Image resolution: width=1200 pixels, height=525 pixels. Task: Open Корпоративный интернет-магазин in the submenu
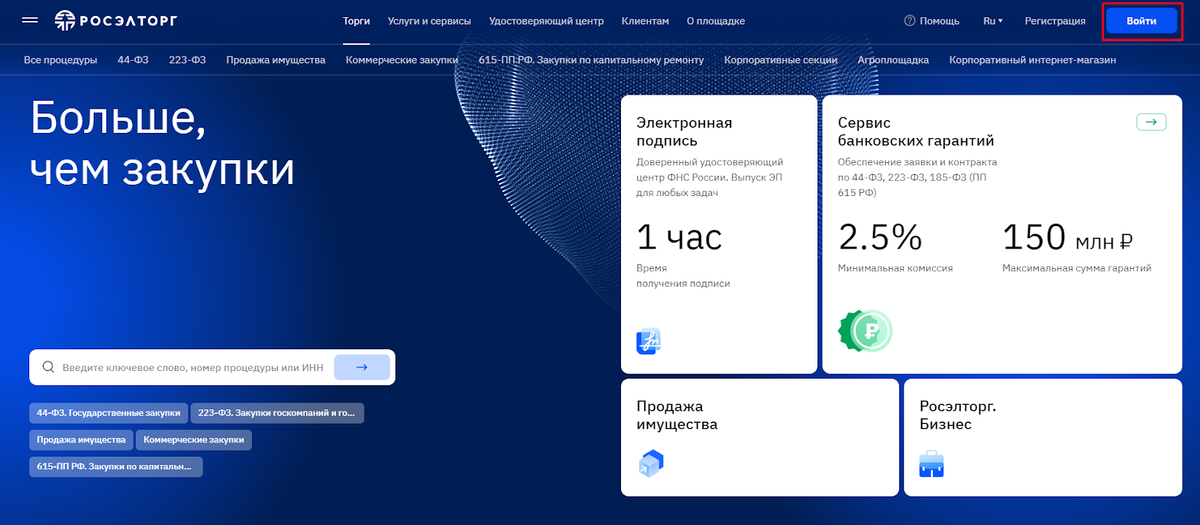click(1032, 60)
